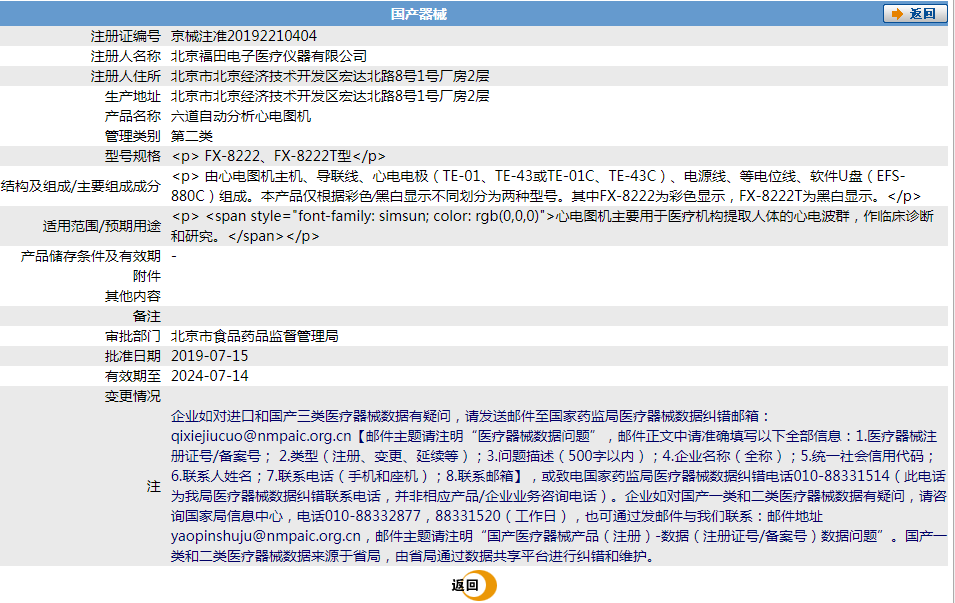Click management category value 第二类
The image size is (955, 603).
pos(192,136)
